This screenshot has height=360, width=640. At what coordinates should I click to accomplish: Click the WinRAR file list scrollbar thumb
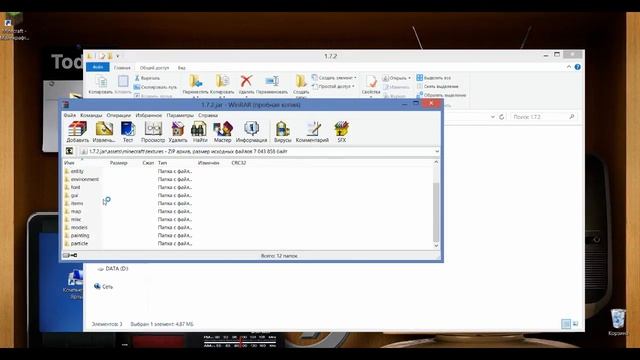[x=436, y=212]
